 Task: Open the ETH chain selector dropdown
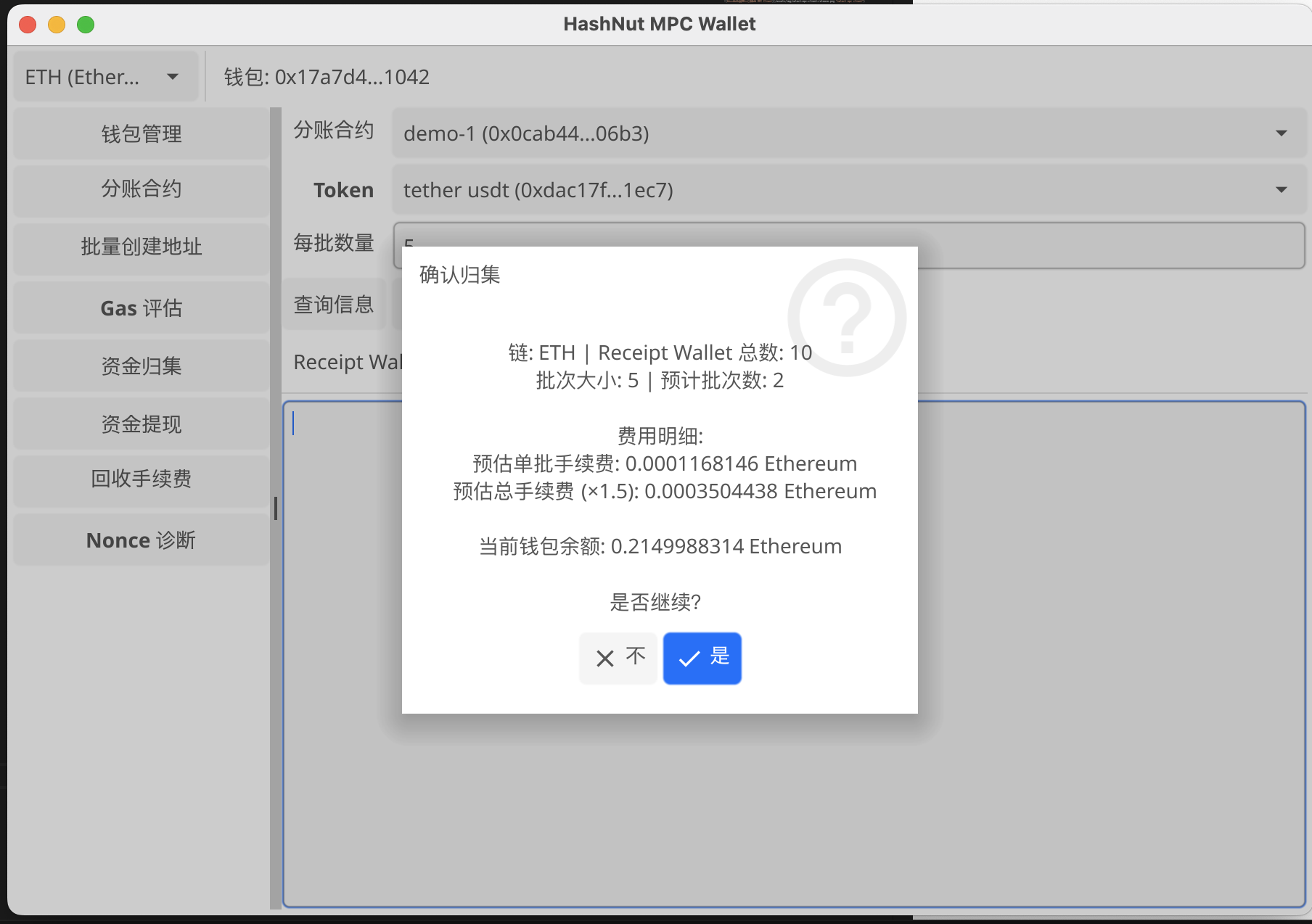point(106,77)
